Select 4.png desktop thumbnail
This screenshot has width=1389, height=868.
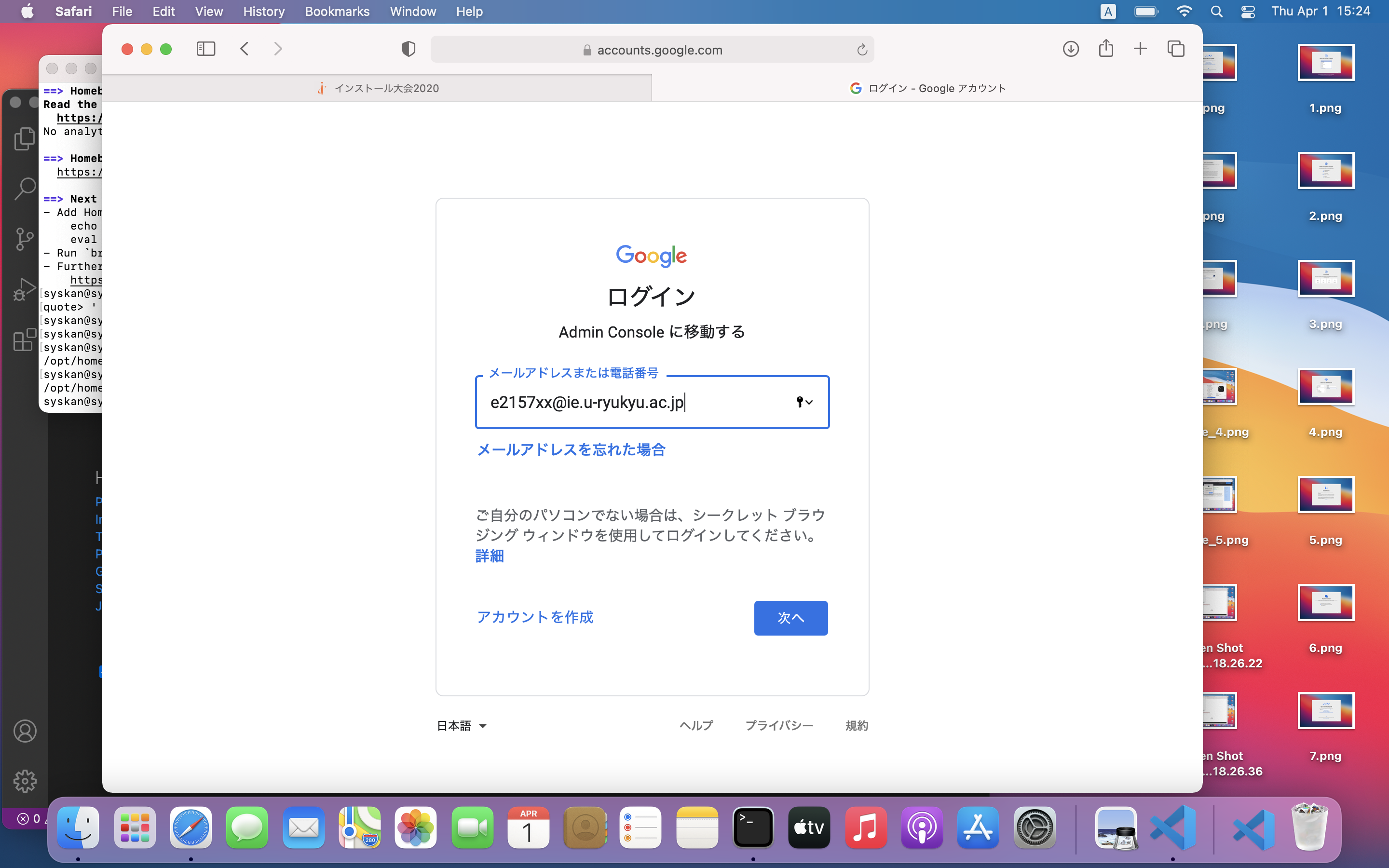tap(1325, 387)
